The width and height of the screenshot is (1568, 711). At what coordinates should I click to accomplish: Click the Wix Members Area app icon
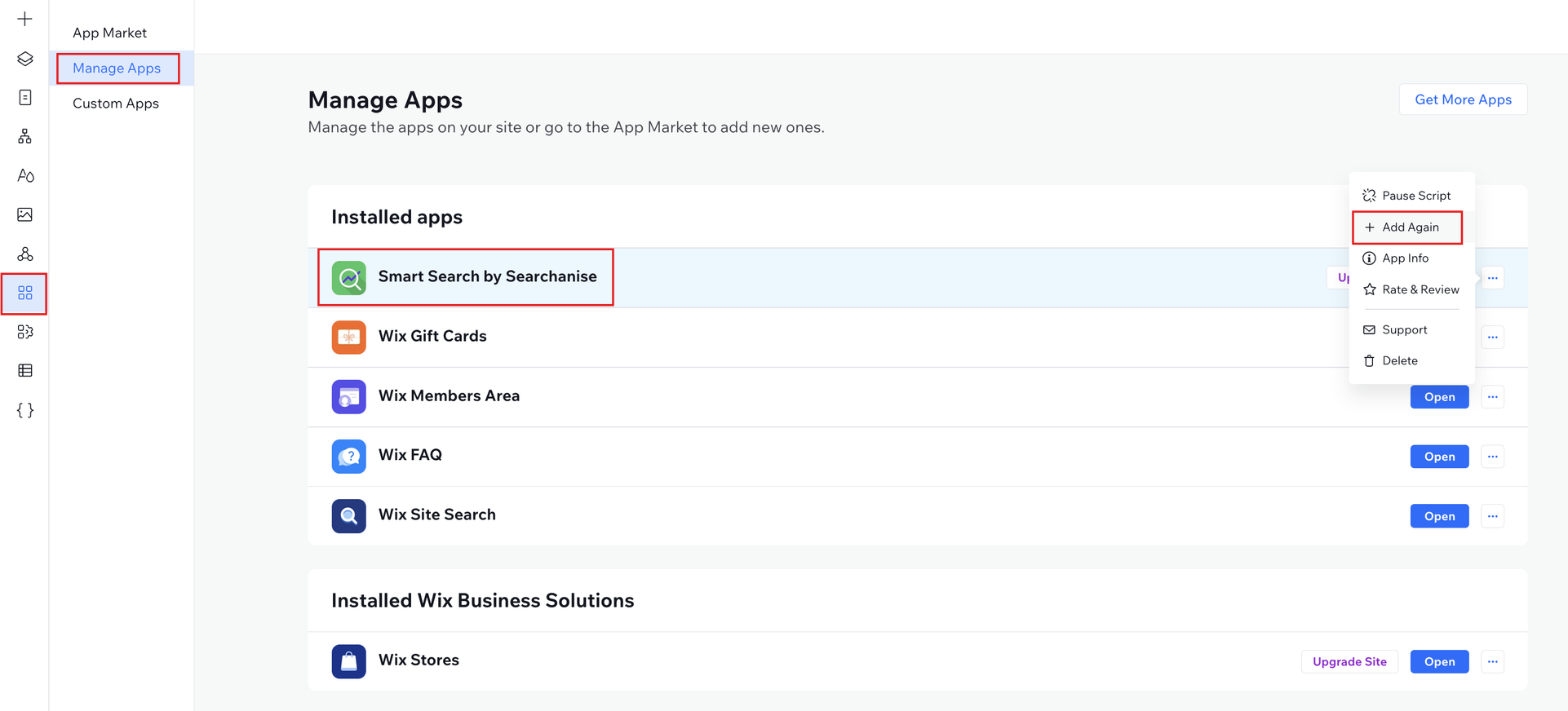pyautogui.click(x=348, y=396)
